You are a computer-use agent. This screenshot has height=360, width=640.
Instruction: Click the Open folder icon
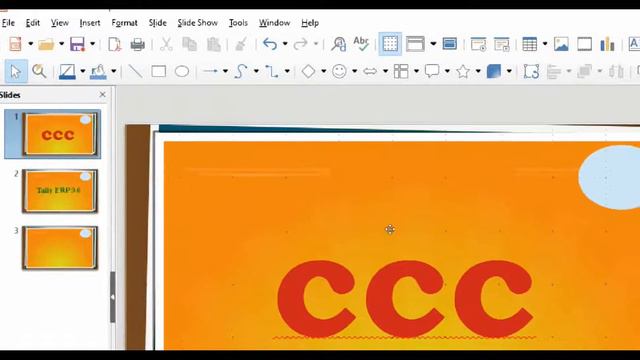point(46,44)
